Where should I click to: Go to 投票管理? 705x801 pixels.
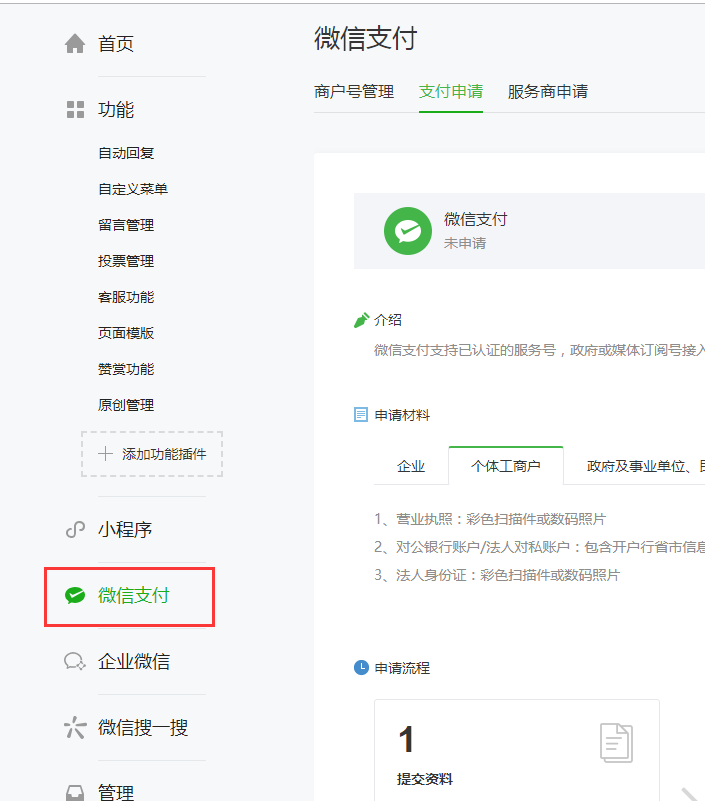point(126,261)
